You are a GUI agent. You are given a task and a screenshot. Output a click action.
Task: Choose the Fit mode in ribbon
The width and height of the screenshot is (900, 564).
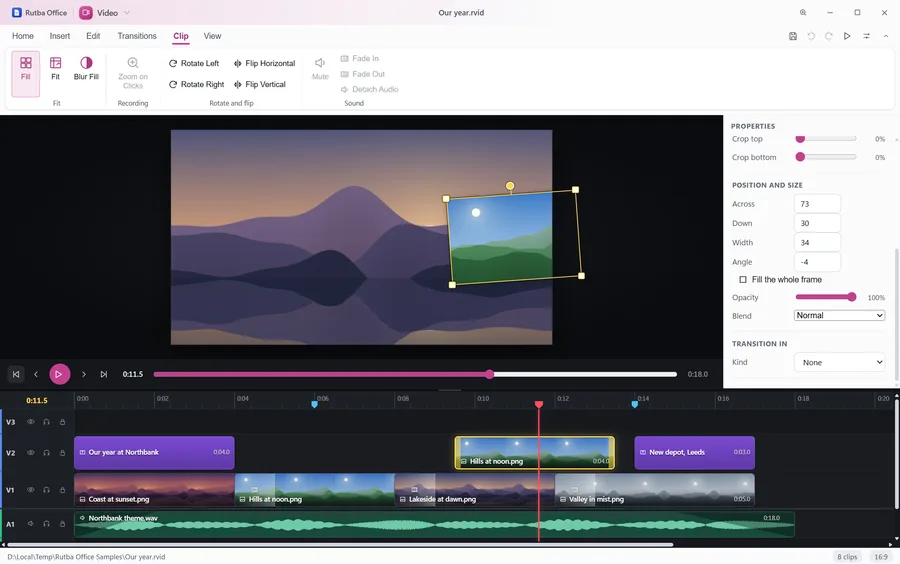[x=55, y=68]
